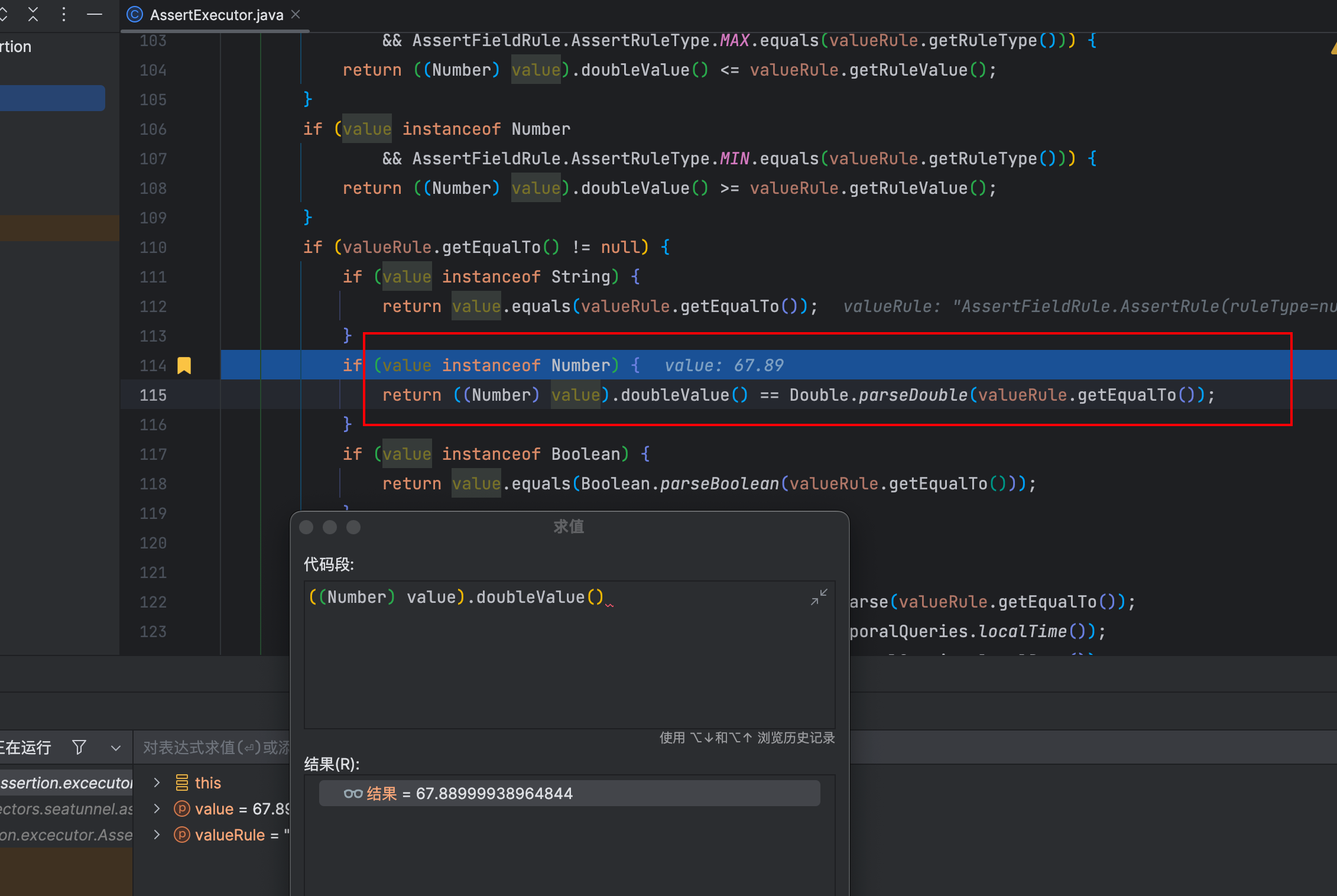Click the class icon on the AssertExecutor tab
1337x896 pixels.
135,15
